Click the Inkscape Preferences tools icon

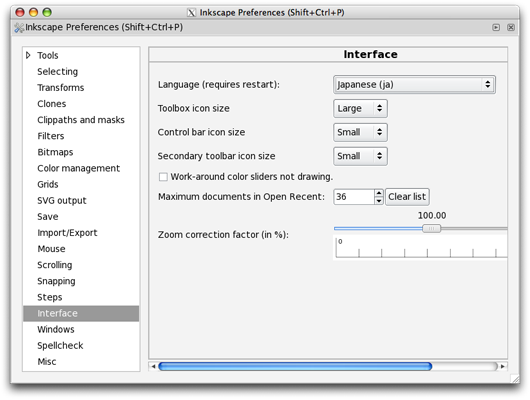coord(19,28)
